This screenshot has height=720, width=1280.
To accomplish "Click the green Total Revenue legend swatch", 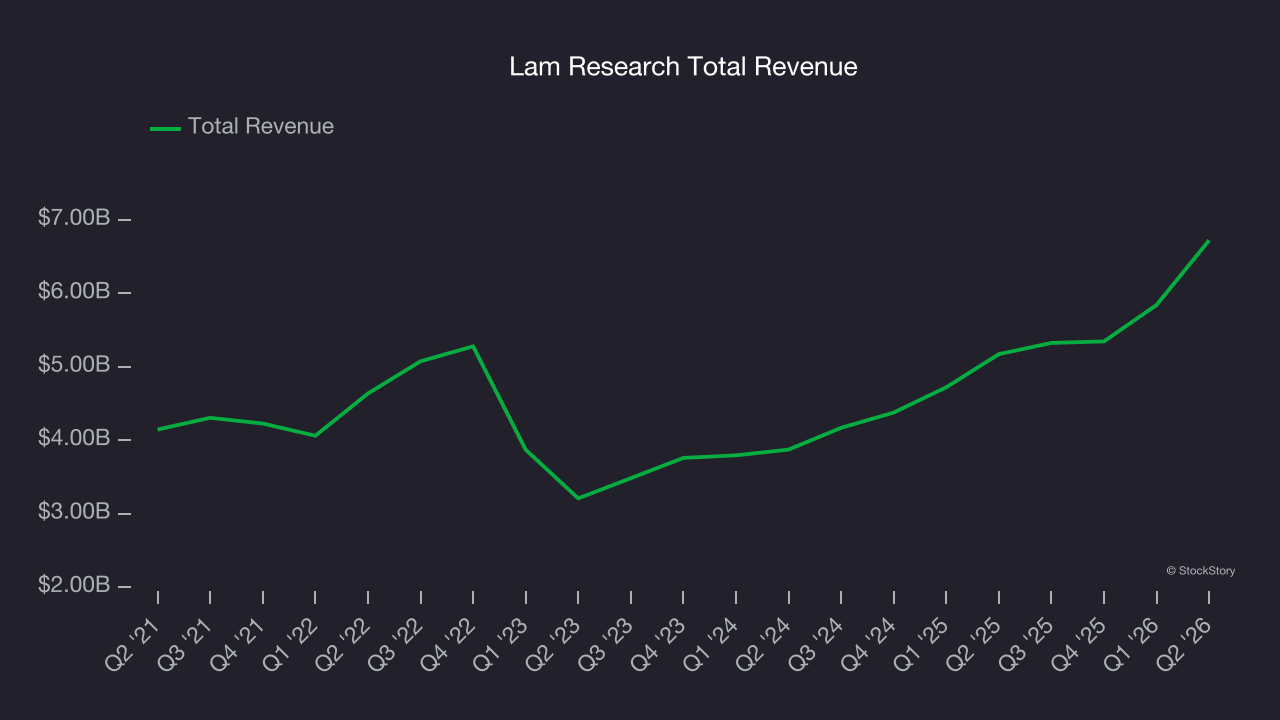I will point(165,128).
